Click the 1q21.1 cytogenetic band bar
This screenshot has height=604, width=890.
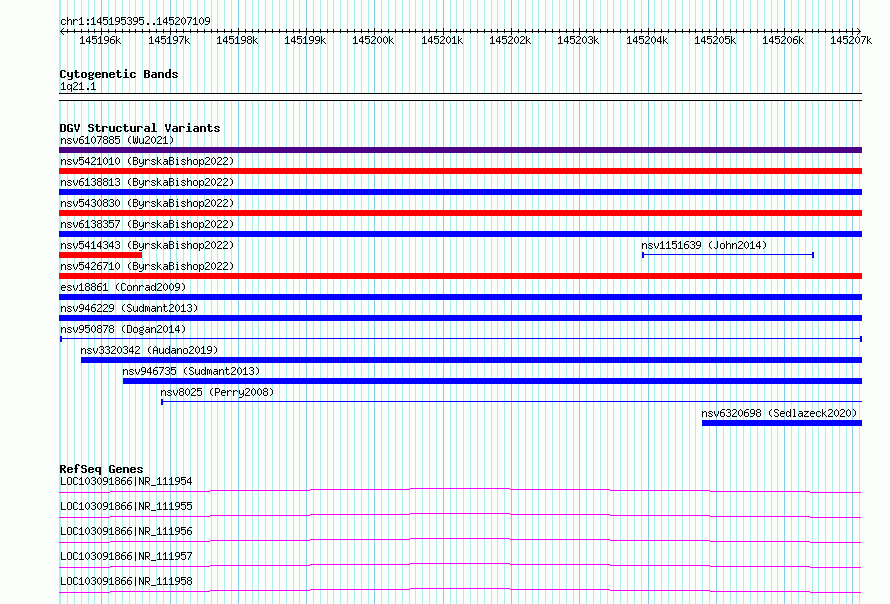click(460, 97)
